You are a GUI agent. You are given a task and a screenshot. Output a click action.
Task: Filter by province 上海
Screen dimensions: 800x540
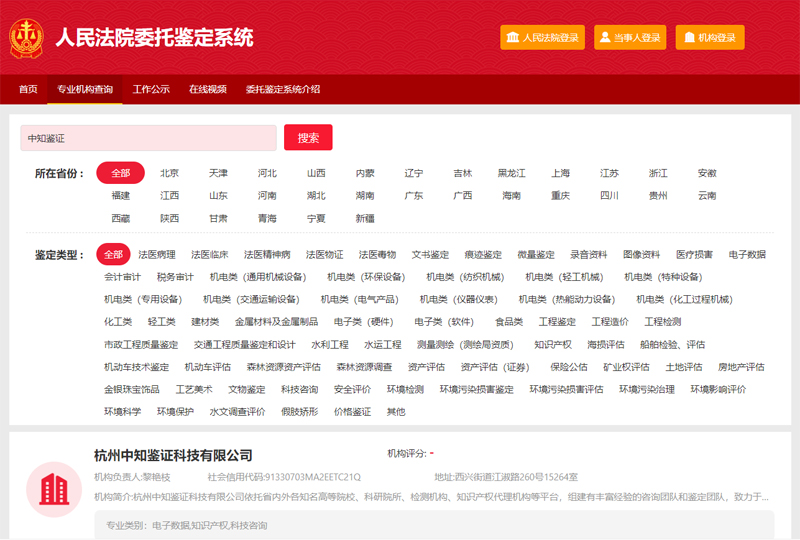(x=560, y=173)
